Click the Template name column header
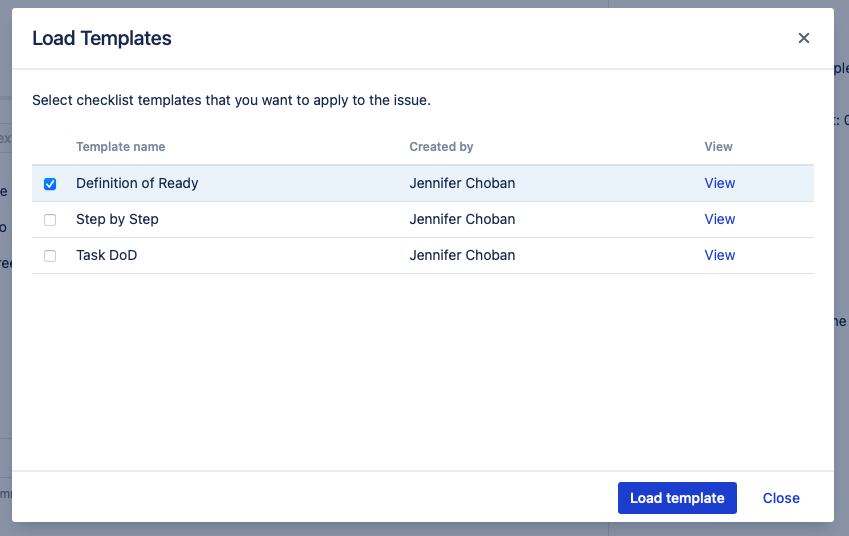849x536 pixels. coord(120,147)
